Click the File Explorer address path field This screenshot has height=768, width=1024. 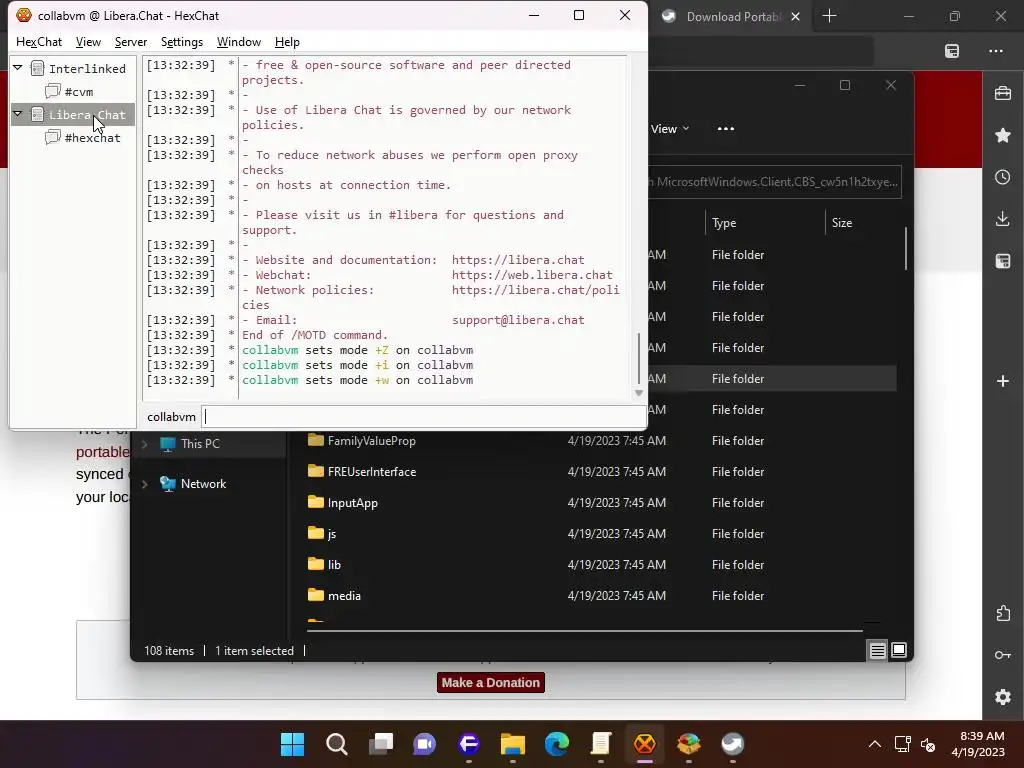tap(775, 182)
